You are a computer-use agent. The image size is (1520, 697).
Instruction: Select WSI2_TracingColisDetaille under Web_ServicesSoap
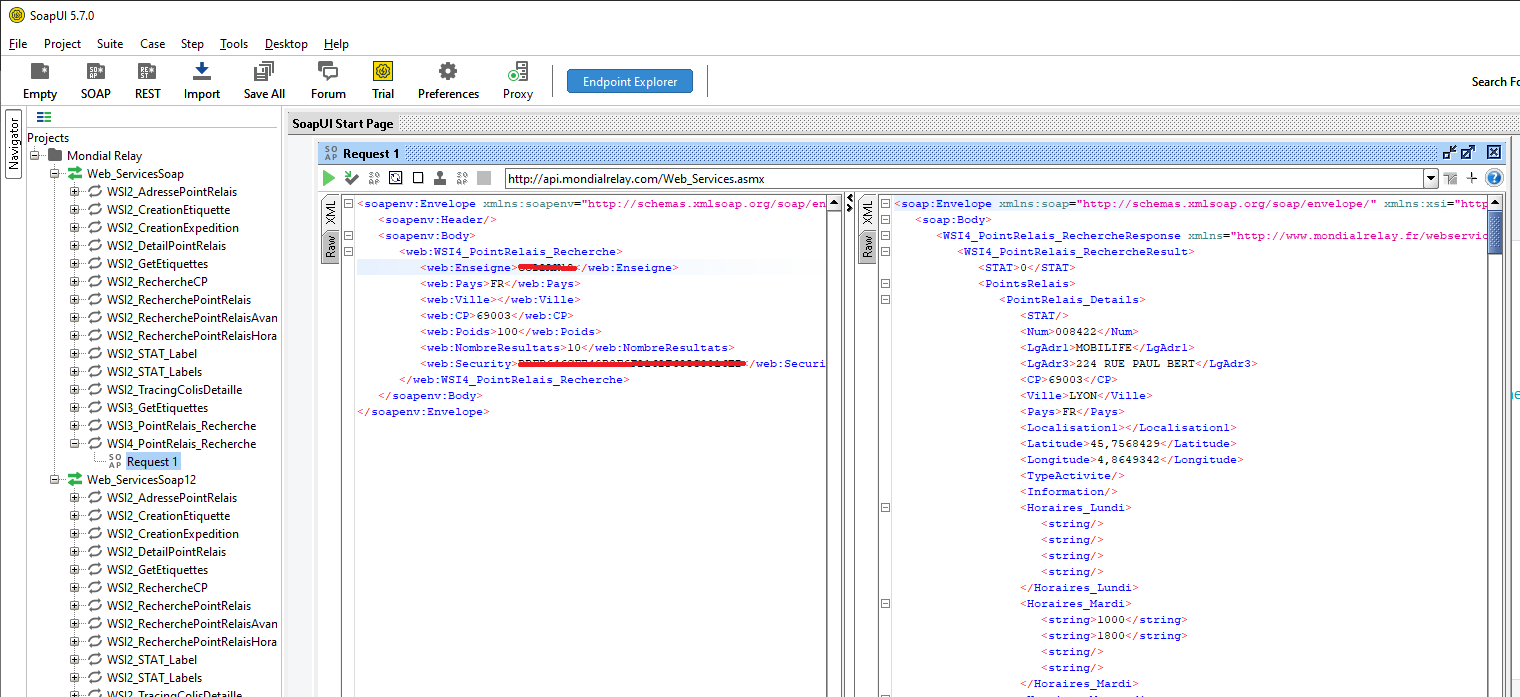pyautogui.click(x=175, y=390)
